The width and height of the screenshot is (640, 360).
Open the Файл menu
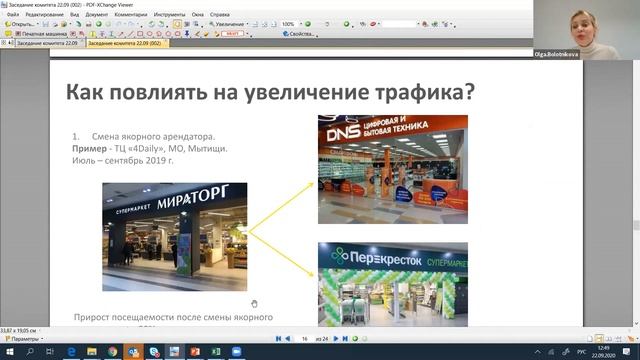tap(13, 14)
